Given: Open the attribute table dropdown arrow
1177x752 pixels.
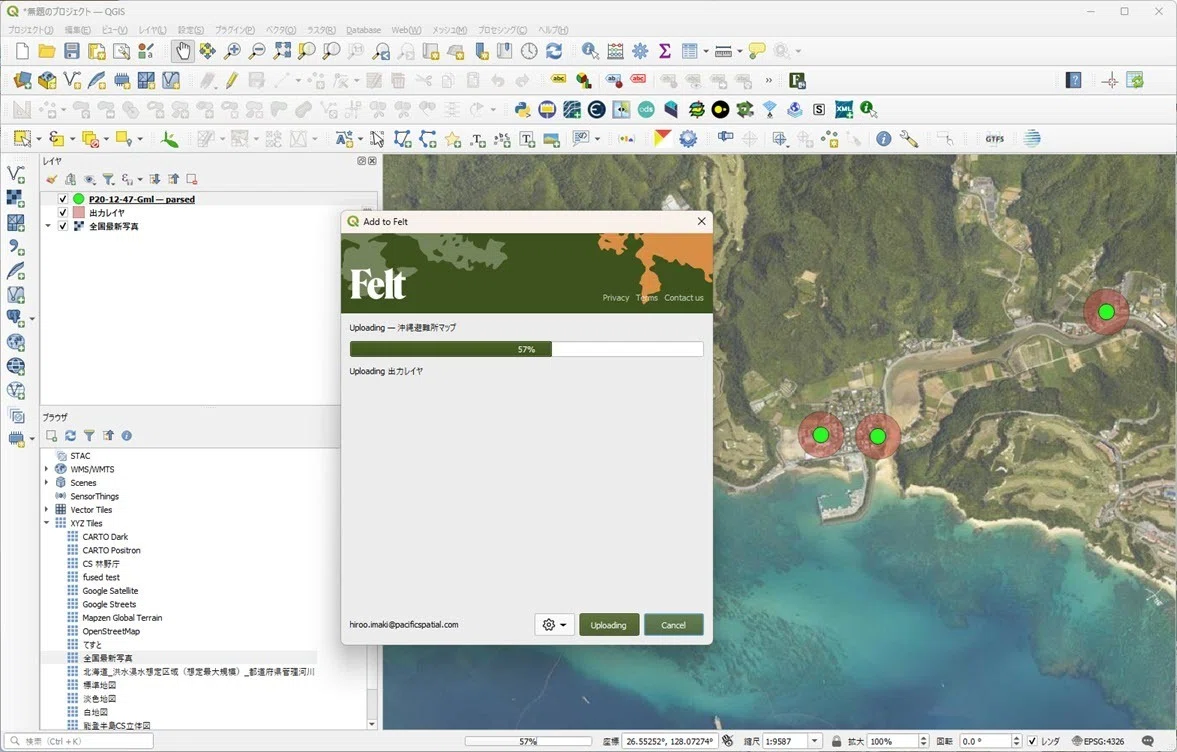Looking at the screenshot, I should click(706, 51).
